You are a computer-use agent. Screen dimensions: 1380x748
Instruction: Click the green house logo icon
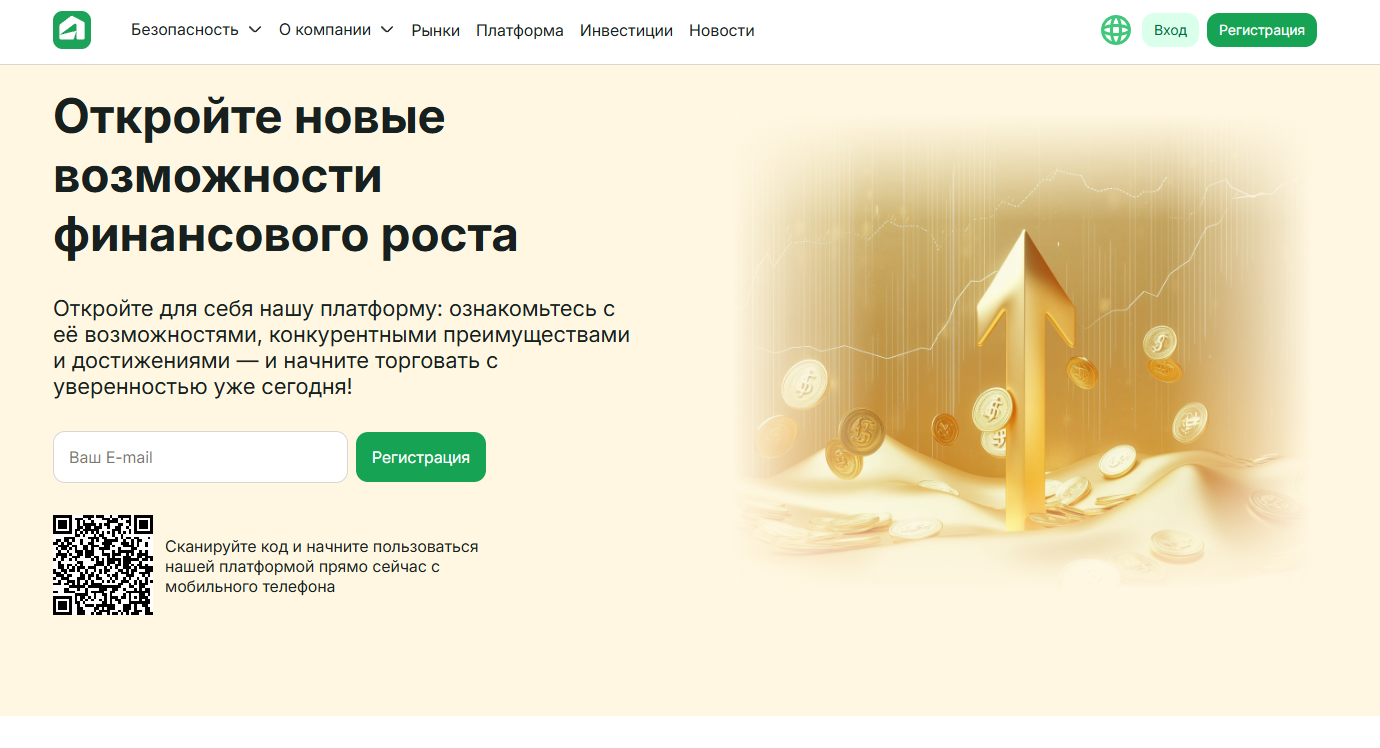click(72, 30)
